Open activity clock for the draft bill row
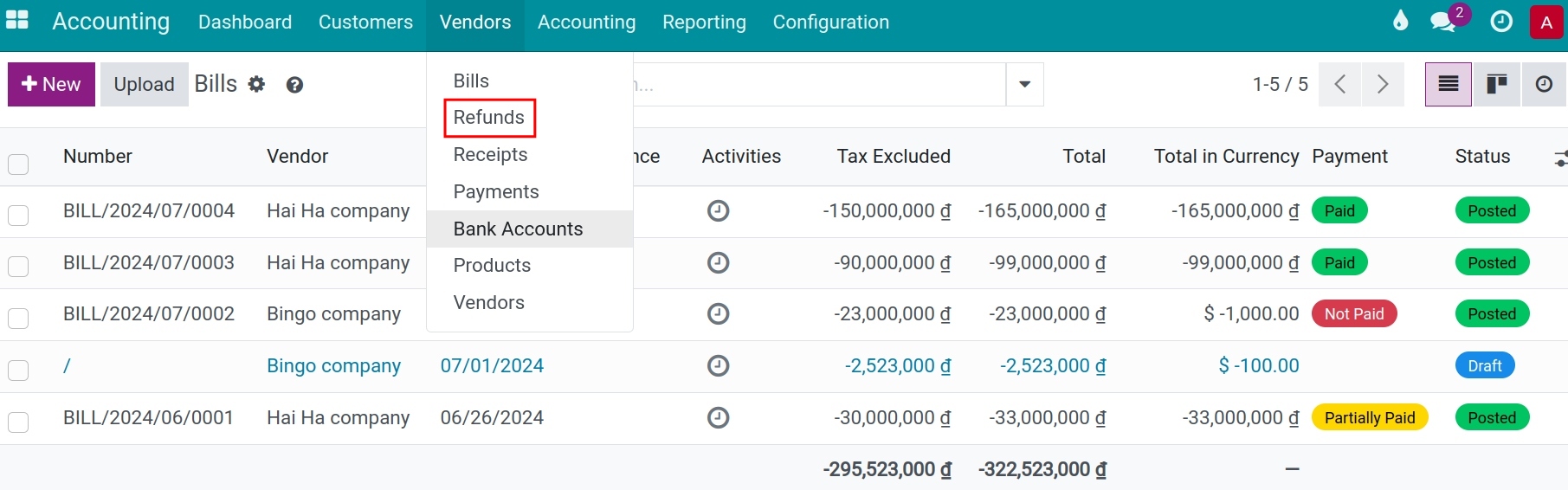Screen dimensions: 1568x490 click(x=718, y=365)
